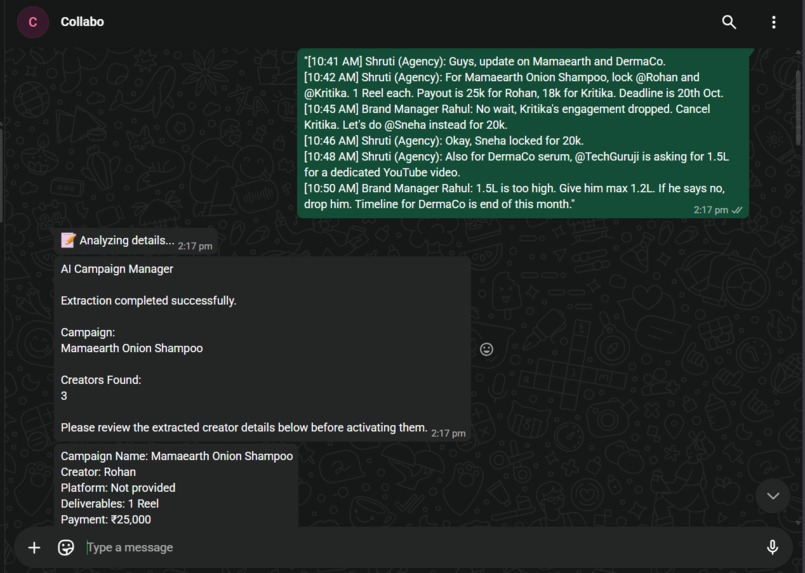Click '[10:41 AM] Shruti (Agency): Guys, update' line
This screenshot has height=573, width=805.
[485, 62]
